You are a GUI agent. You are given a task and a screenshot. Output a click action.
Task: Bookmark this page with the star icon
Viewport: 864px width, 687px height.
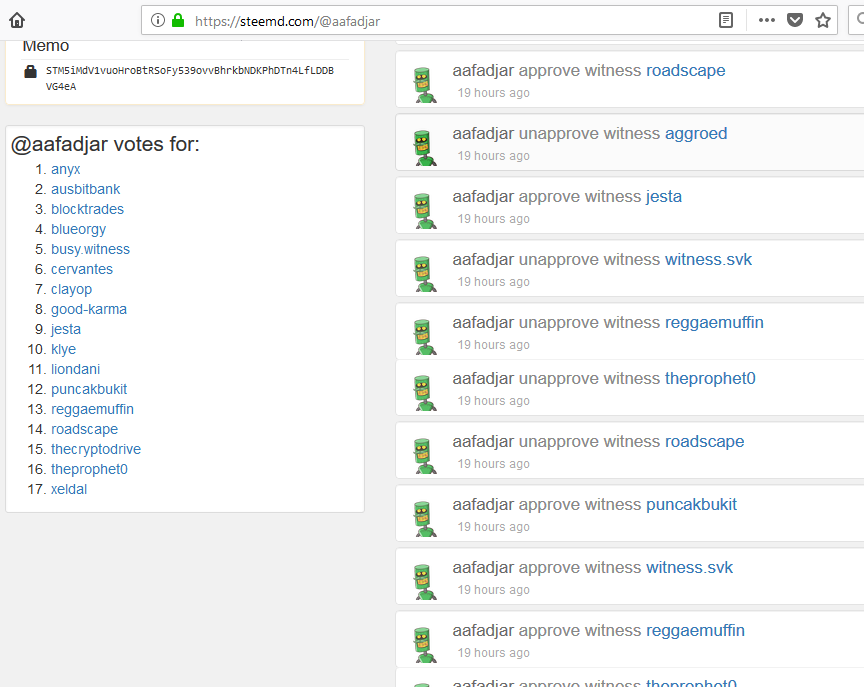click(822, 19)
